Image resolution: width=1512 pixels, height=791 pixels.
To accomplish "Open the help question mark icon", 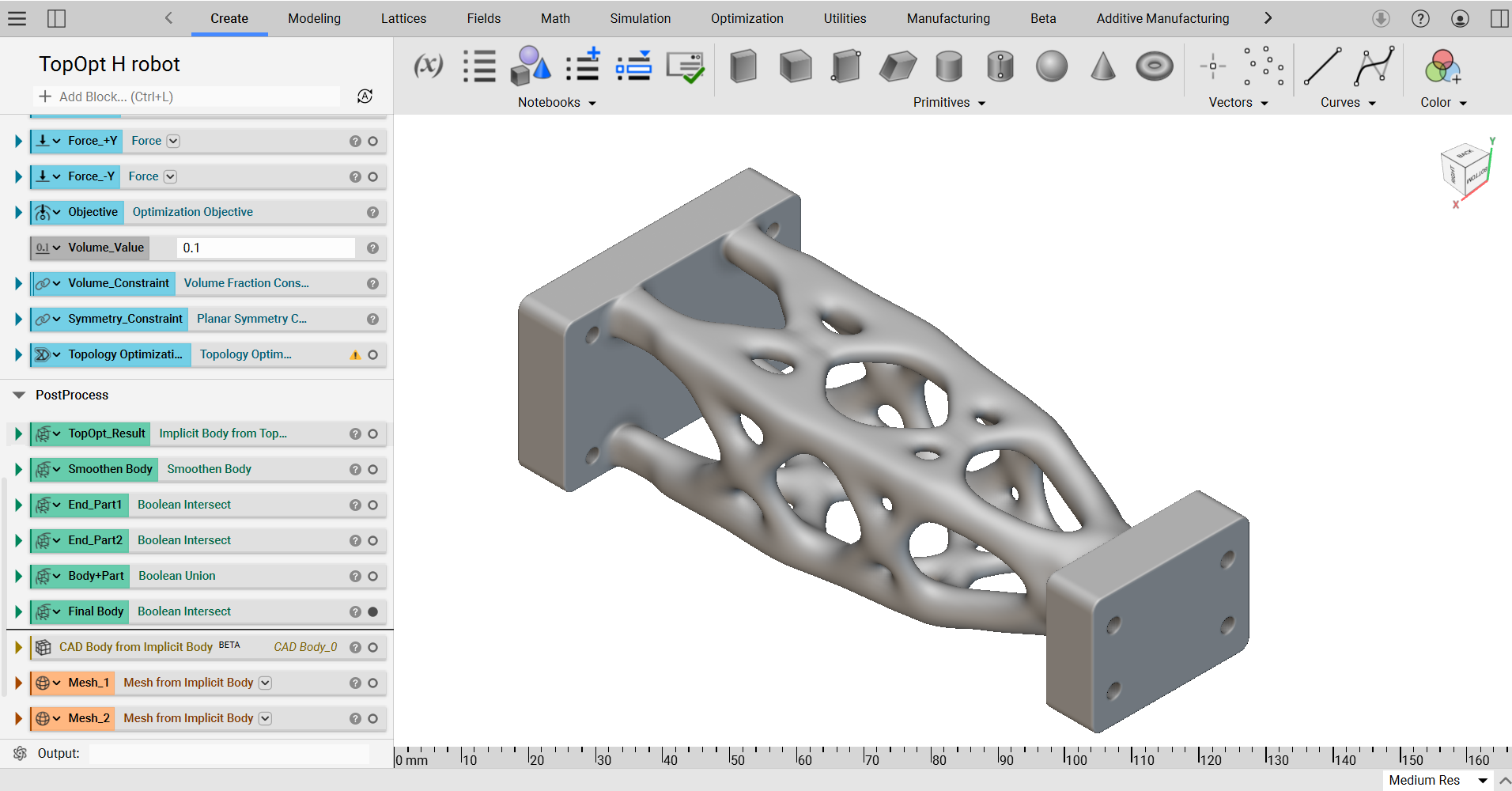I will click(x=1420, y=18).
